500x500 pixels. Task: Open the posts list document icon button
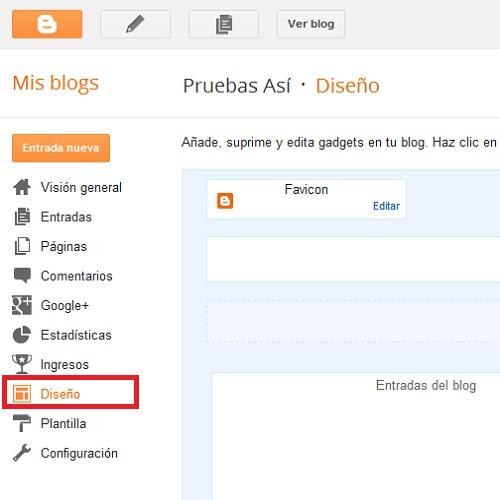[223, 24]
